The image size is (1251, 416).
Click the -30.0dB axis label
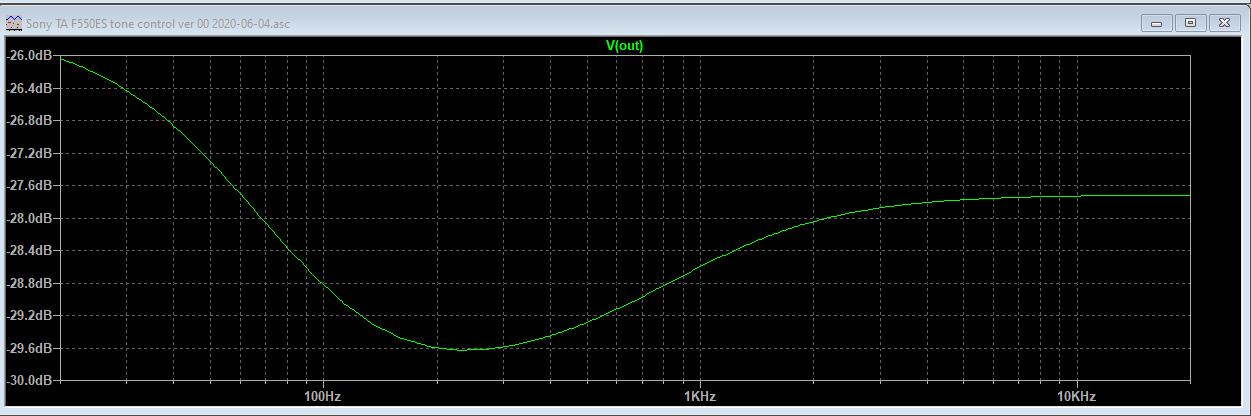point(29,381)
